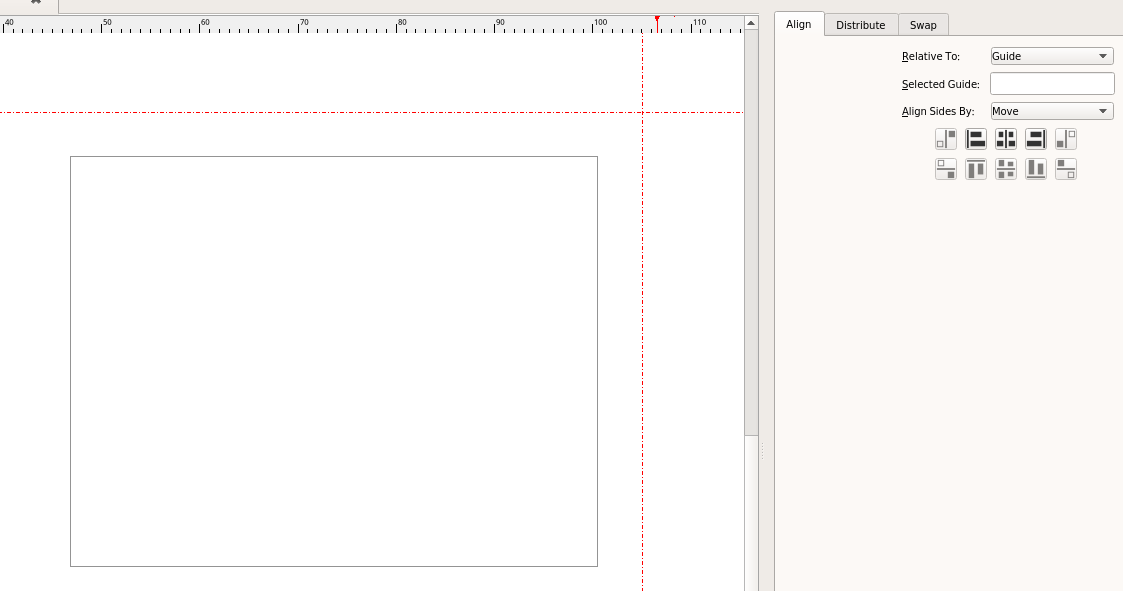Open the Relative To dropdown

pos(1051,56)
